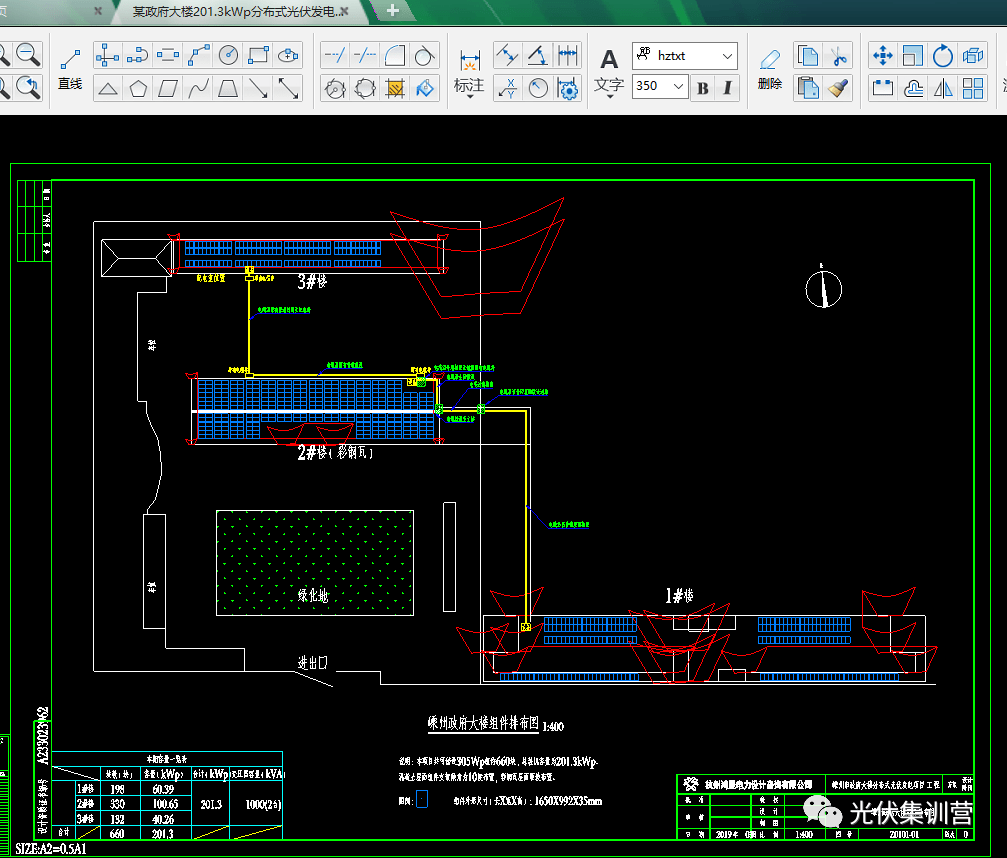This screenshot has height=858, width=1007.
Task: Click the format painter brush icon
Action: point(838,87)
